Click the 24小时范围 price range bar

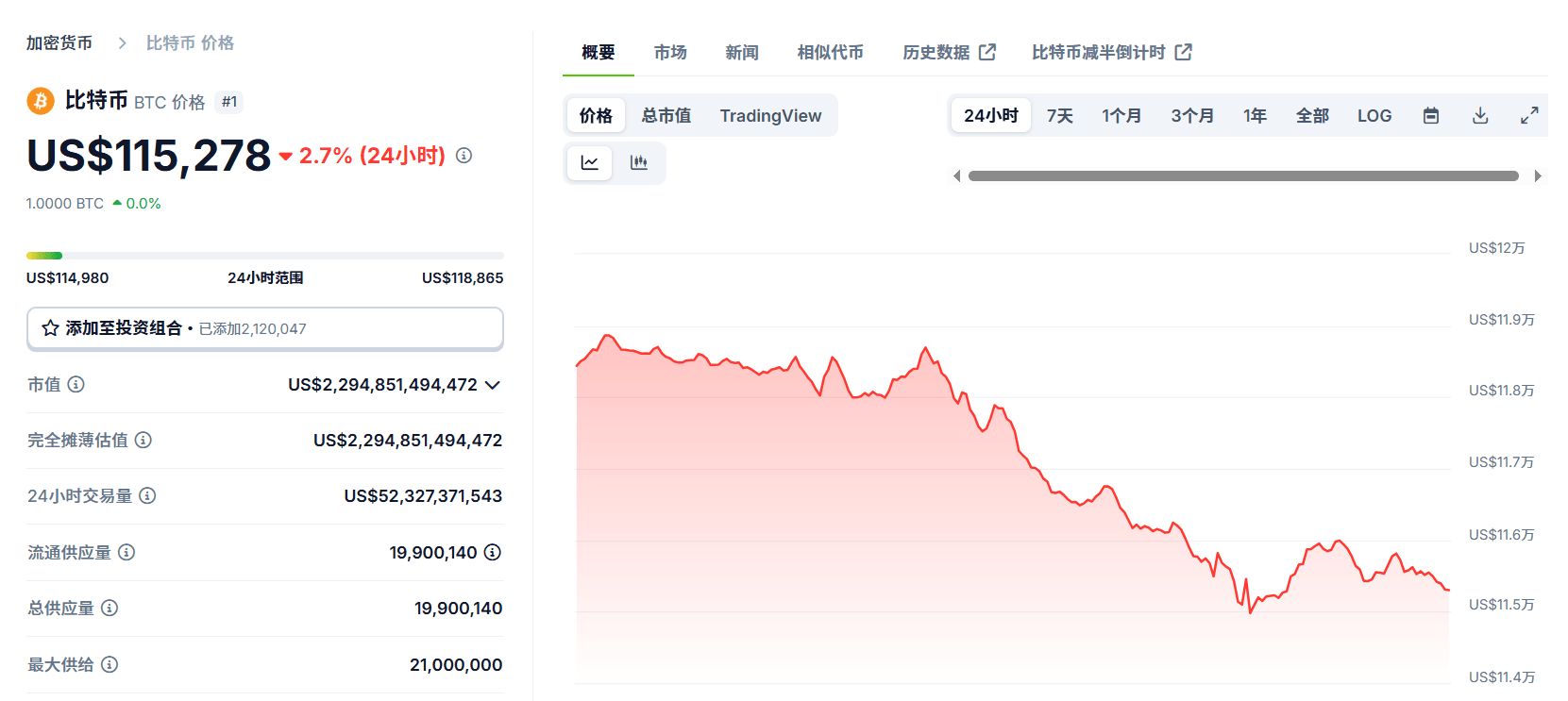[x=265, y=256]
